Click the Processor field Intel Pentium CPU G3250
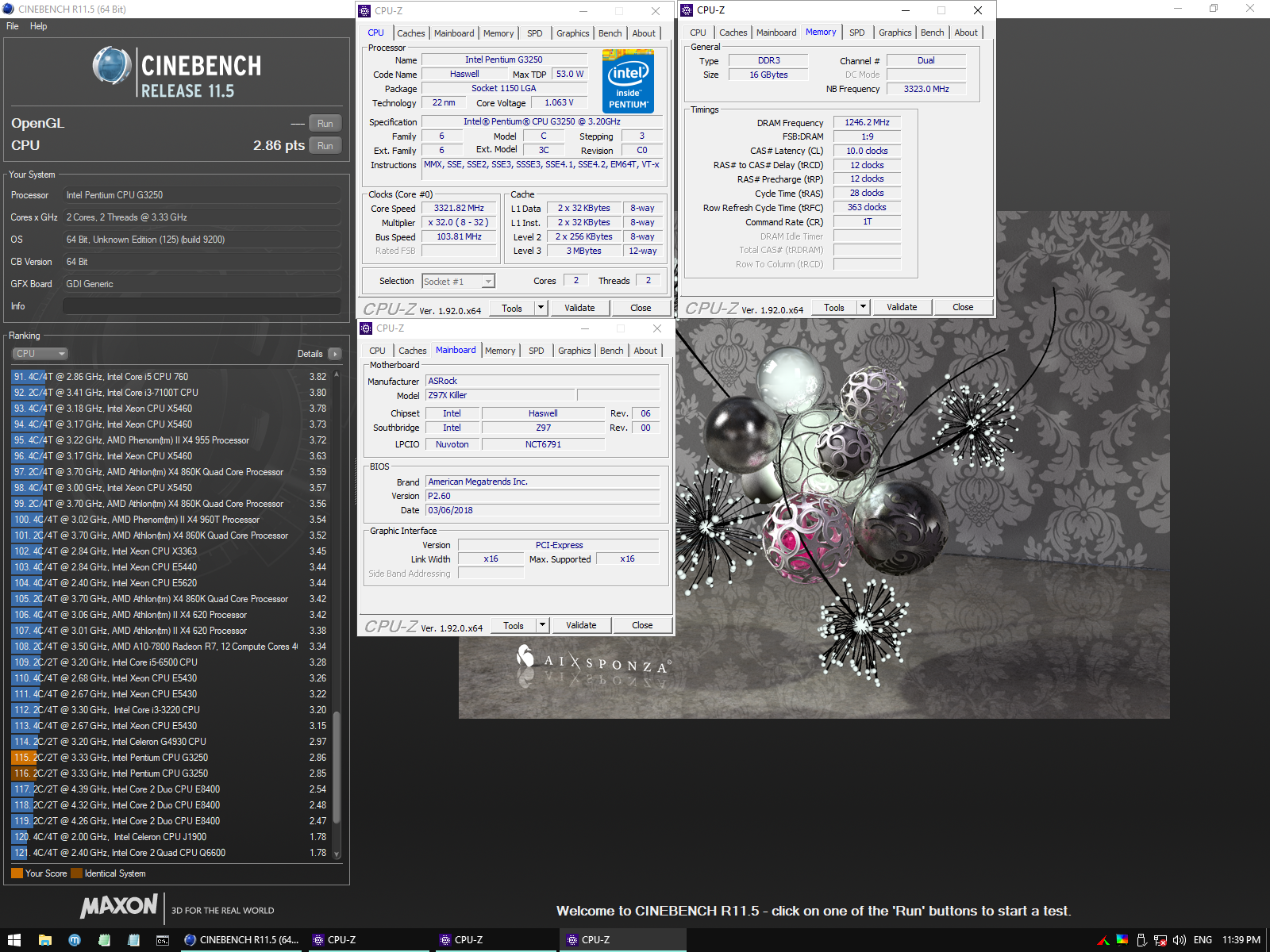Screen dimensions: 1270x952 202,195
